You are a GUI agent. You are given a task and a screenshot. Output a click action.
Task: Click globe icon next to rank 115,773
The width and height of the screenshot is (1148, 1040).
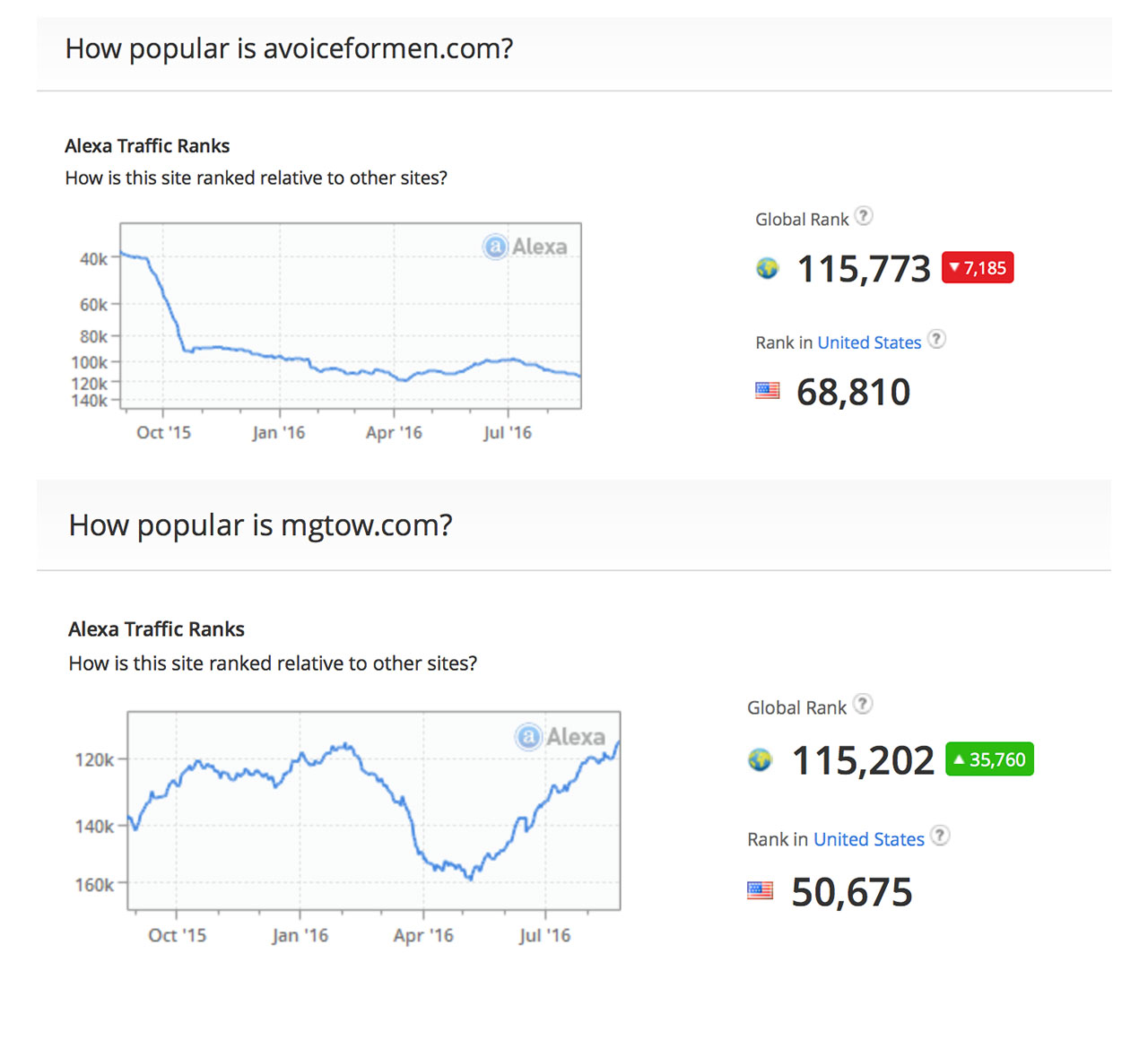click(x=768, y=268)
